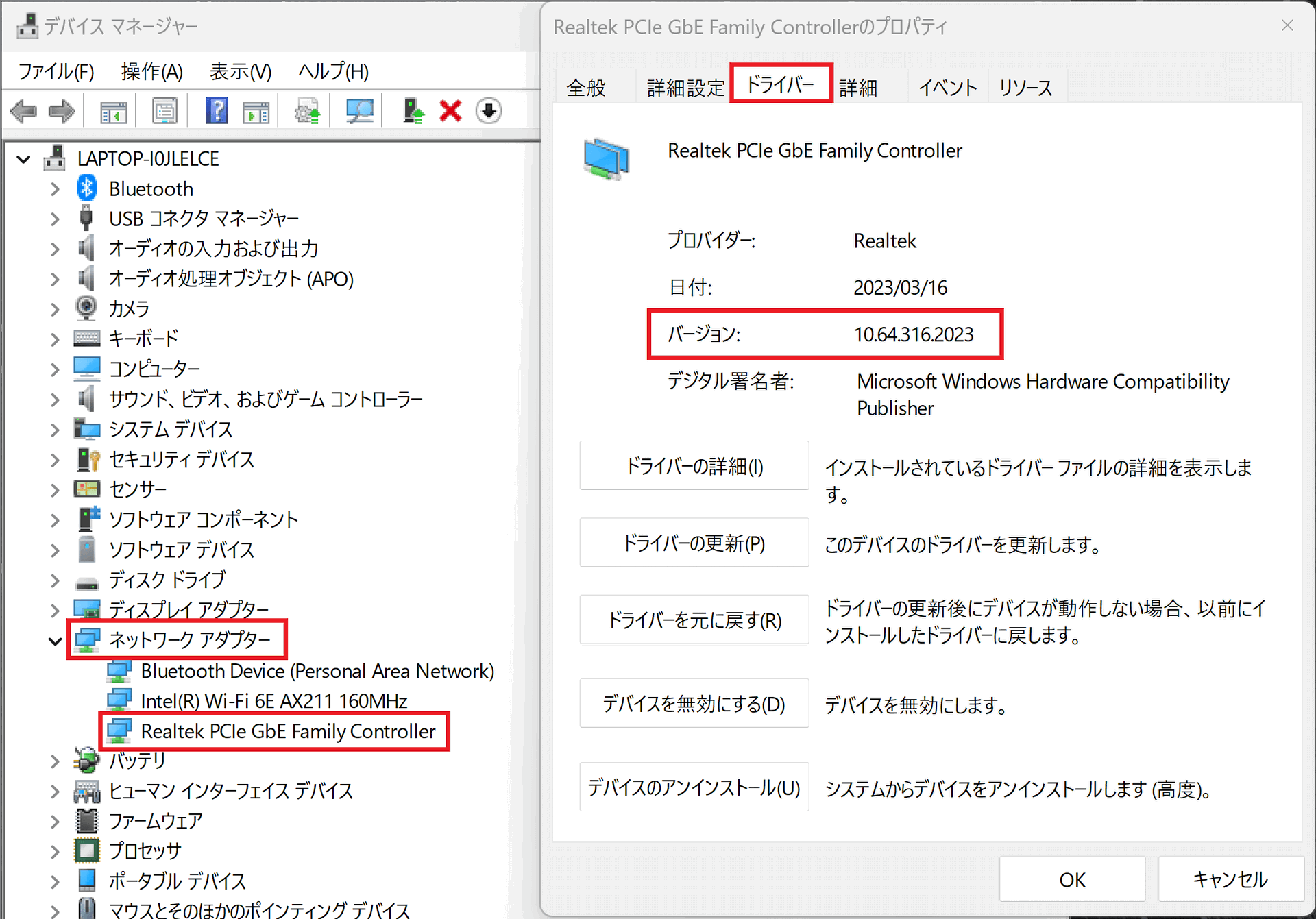Click the Human Interface Devices icon
The height and width of the screenshot is (919, 1316).
point(87,792)
